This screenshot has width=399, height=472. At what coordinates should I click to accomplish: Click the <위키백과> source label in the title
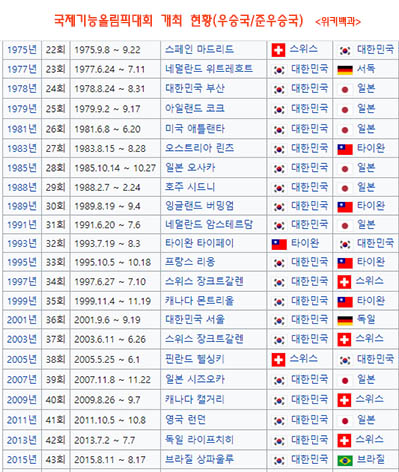[338, 22]
